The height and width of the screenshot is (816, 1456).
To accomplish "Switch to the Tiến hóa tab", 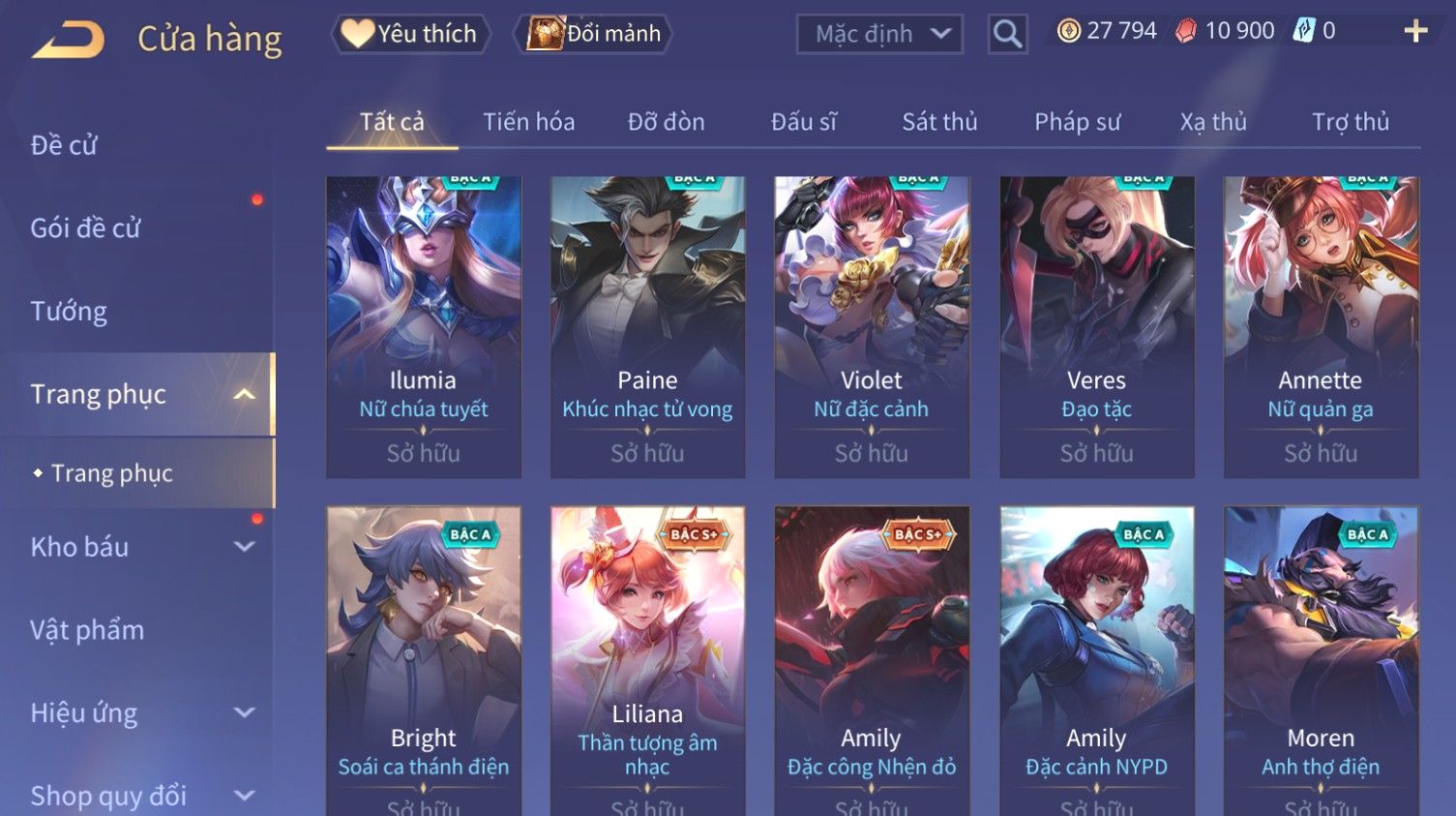I will [528, 122].
